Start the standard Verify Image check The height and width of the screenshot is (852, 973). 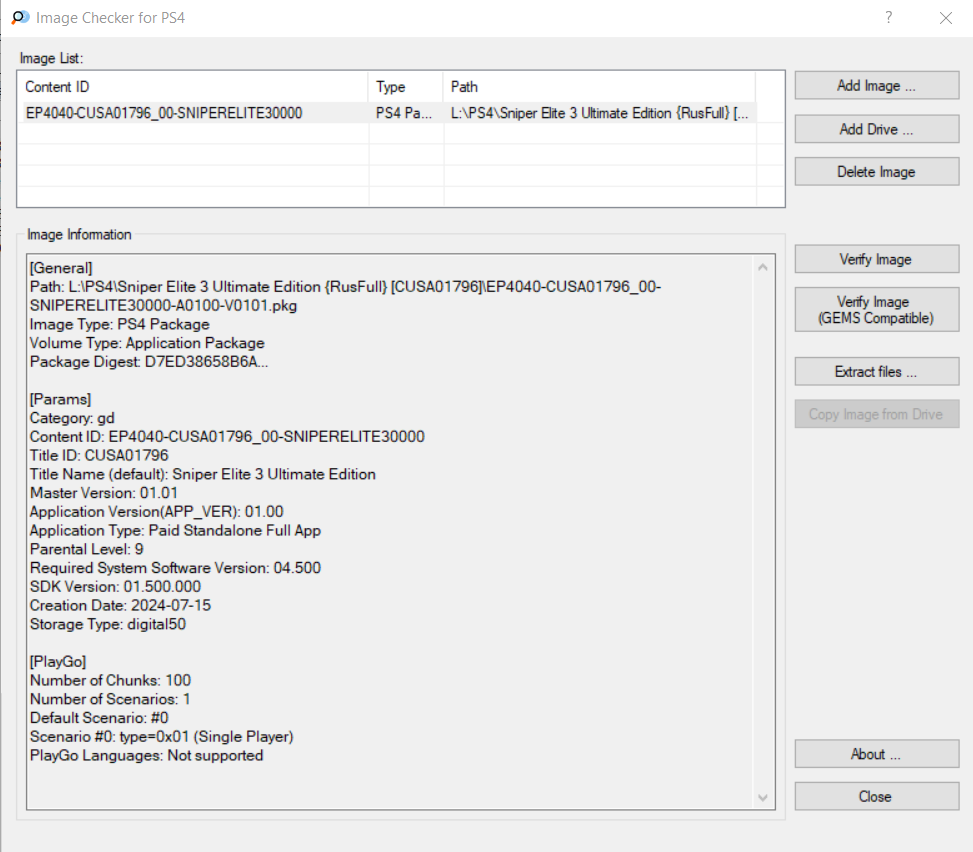(x=876, y=259)
